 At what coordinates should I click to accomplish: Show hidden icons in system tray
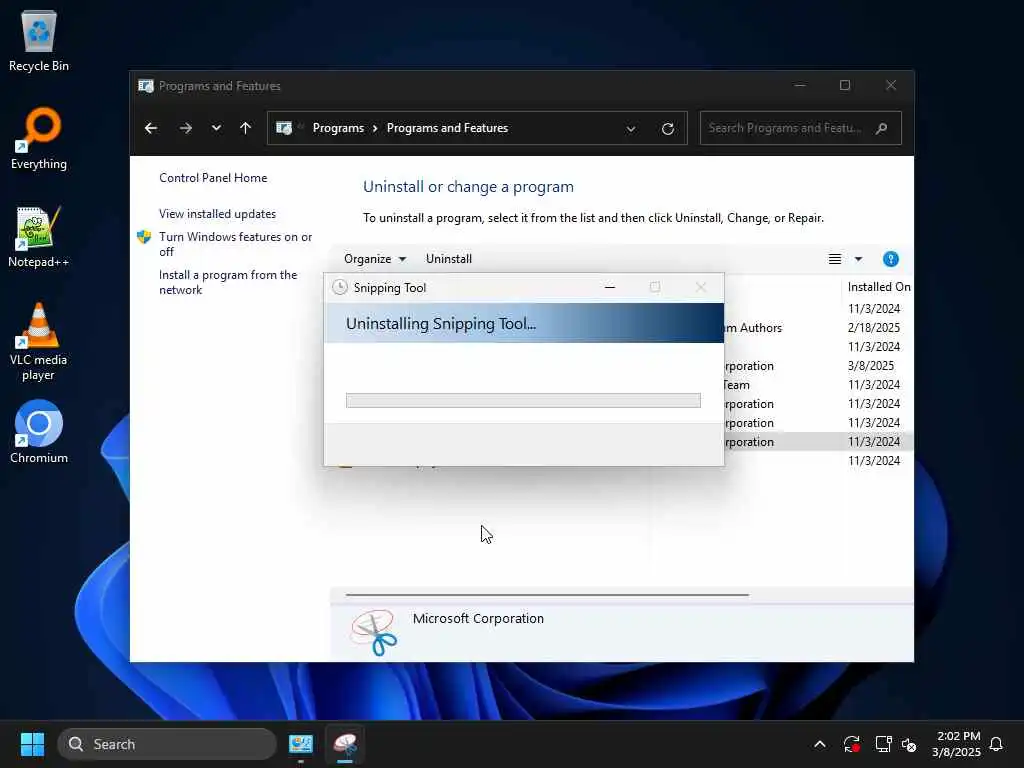pos(820,744)
